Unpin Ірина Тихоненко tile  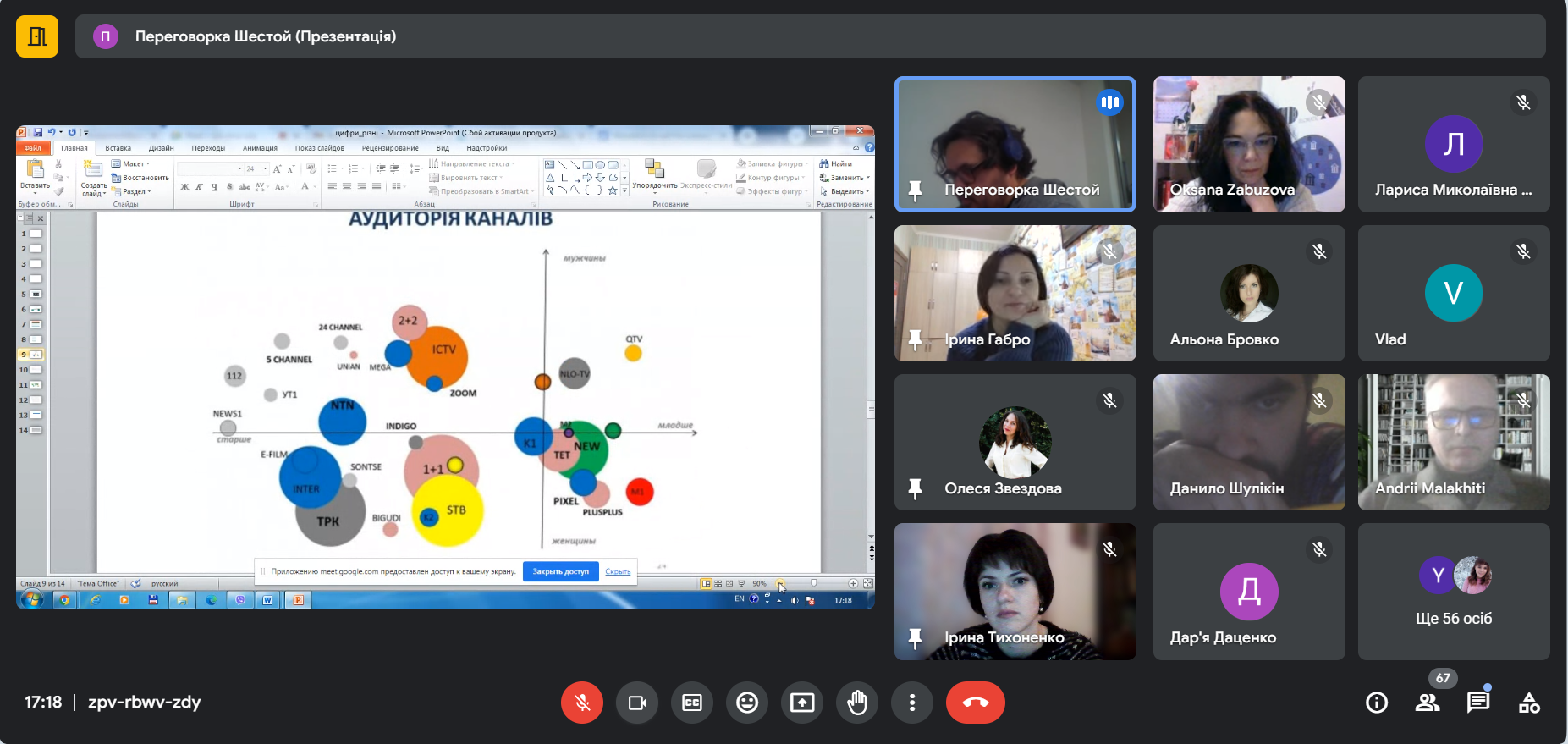(915, 637)
